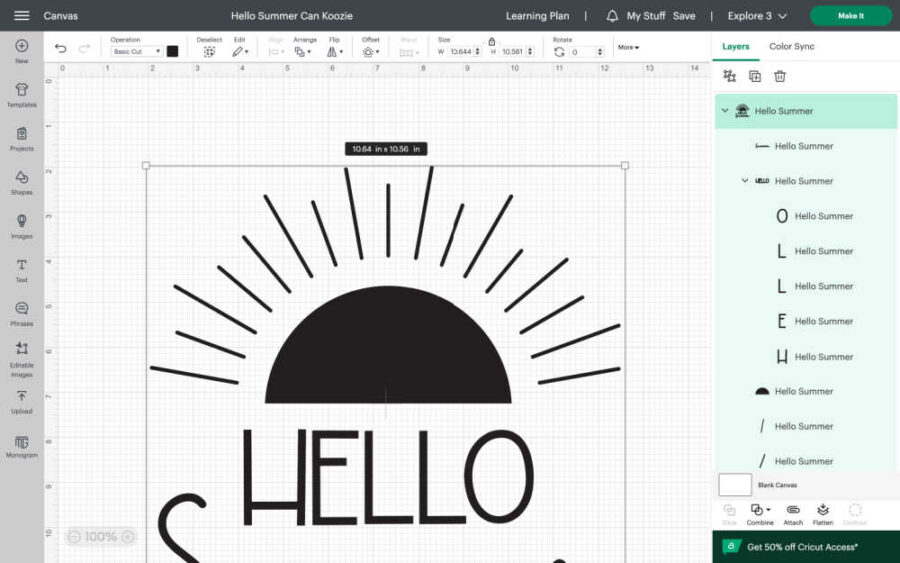
Task: Open the Templates panel in sidebar
Action: (x=21, y=95)
